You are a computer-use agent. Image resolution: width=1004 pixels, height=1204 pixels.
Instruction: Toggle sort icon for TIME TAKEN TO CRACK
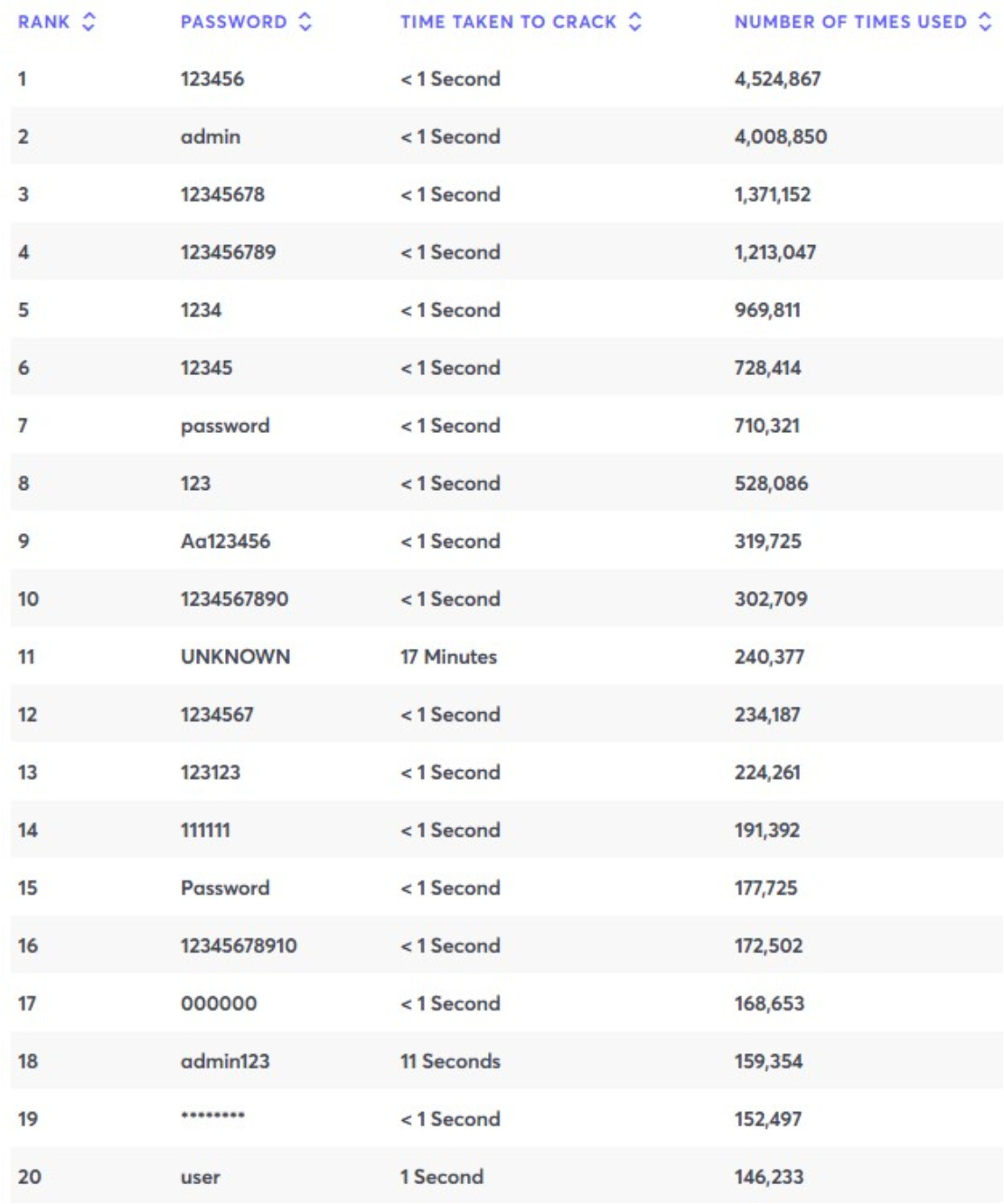coord(635,22)
